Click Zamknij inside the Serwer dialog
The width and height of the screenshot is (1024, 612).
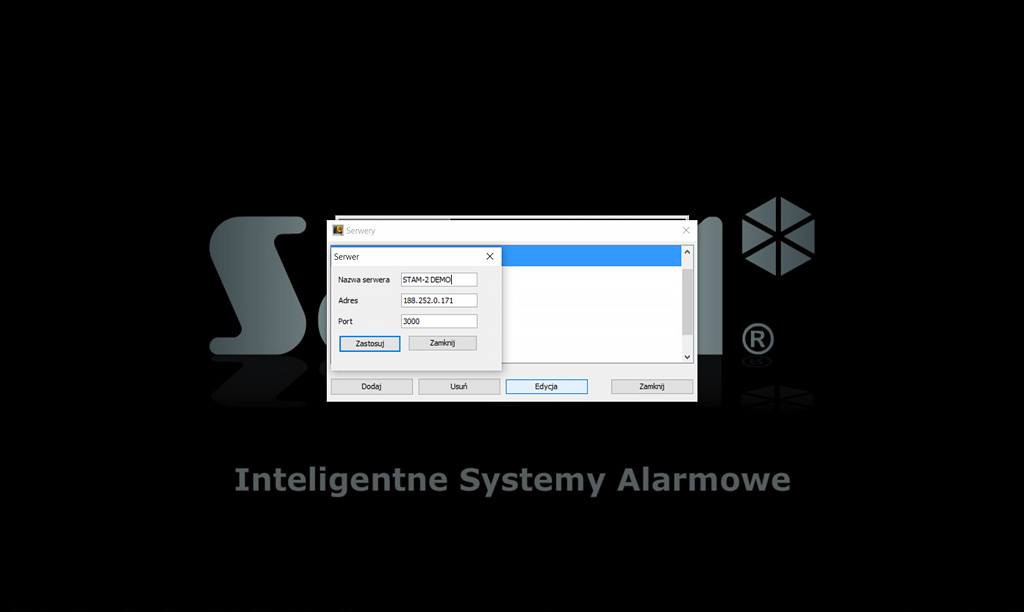pyautogui.click(x=442, y=343)
